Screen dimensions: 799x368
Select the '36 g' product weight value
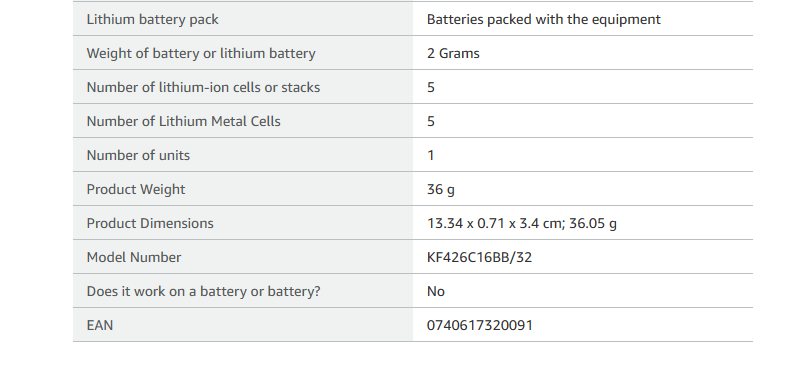click(441, 189)
